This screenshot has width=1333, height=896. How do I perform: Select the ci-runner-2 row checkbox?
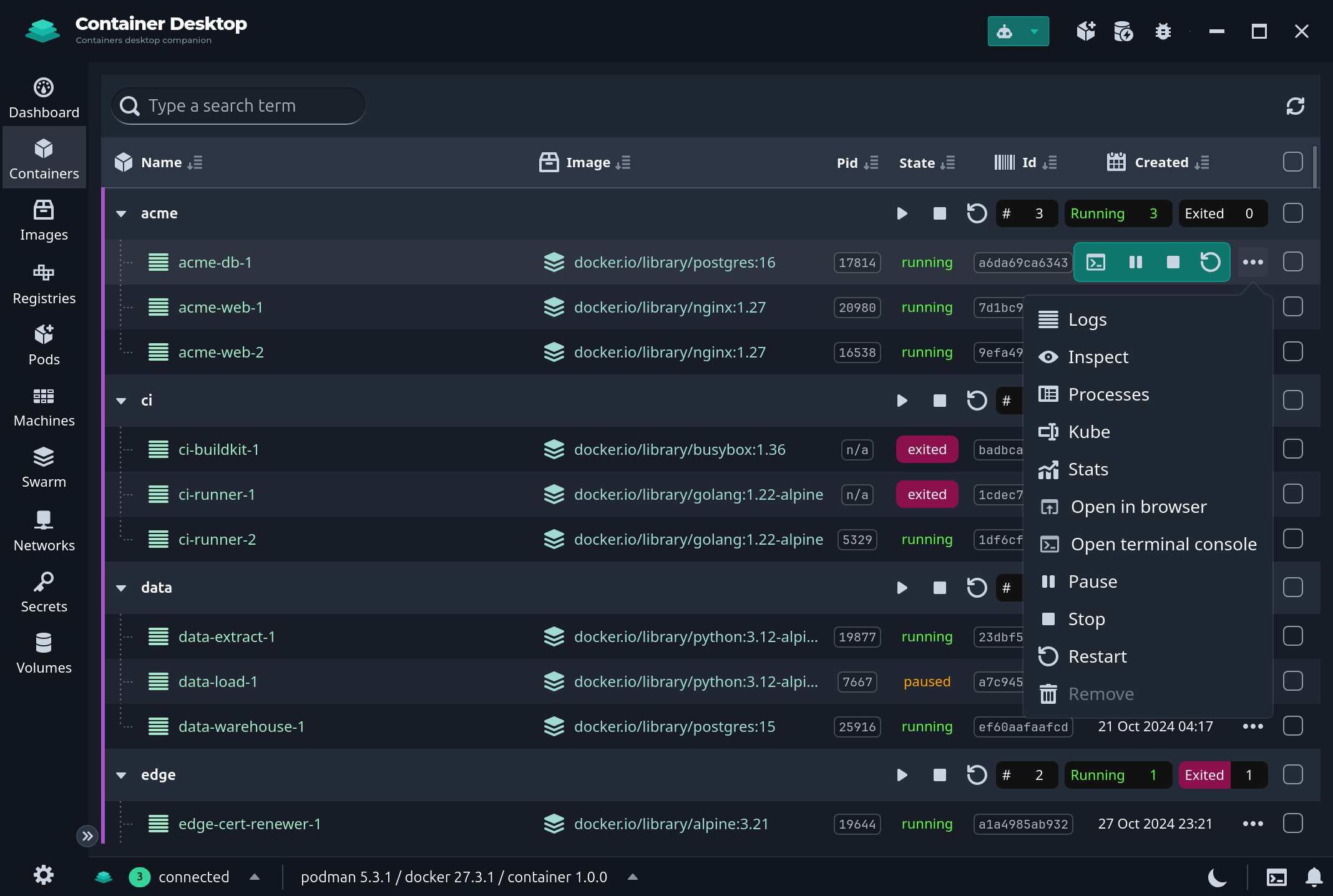[x=1293, y=539]
